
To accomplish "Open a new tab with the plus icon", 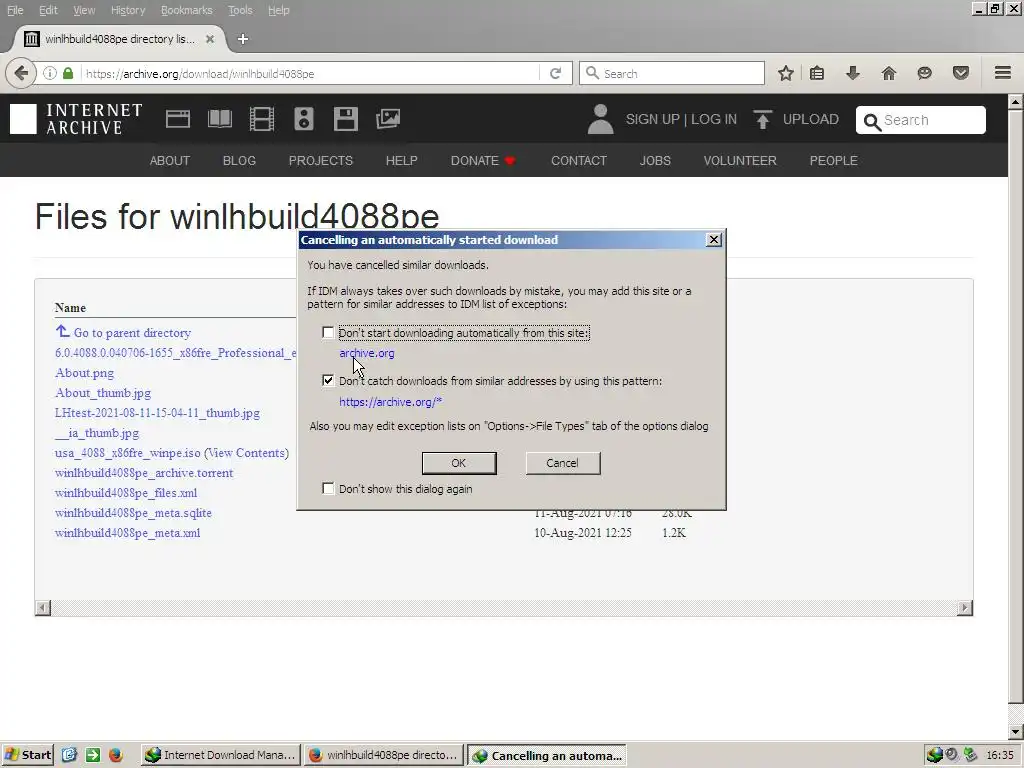I will tap(242, 39).
